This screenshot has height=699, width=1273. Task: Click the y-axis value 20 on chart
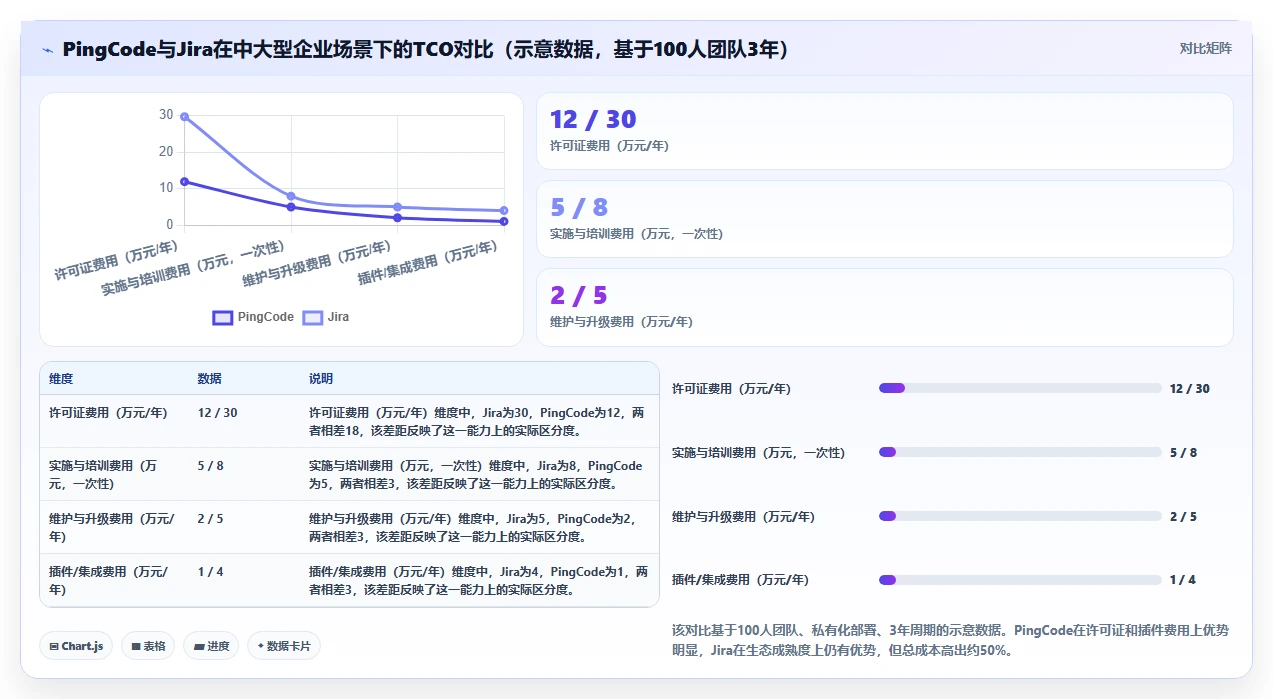click(166, 152)
